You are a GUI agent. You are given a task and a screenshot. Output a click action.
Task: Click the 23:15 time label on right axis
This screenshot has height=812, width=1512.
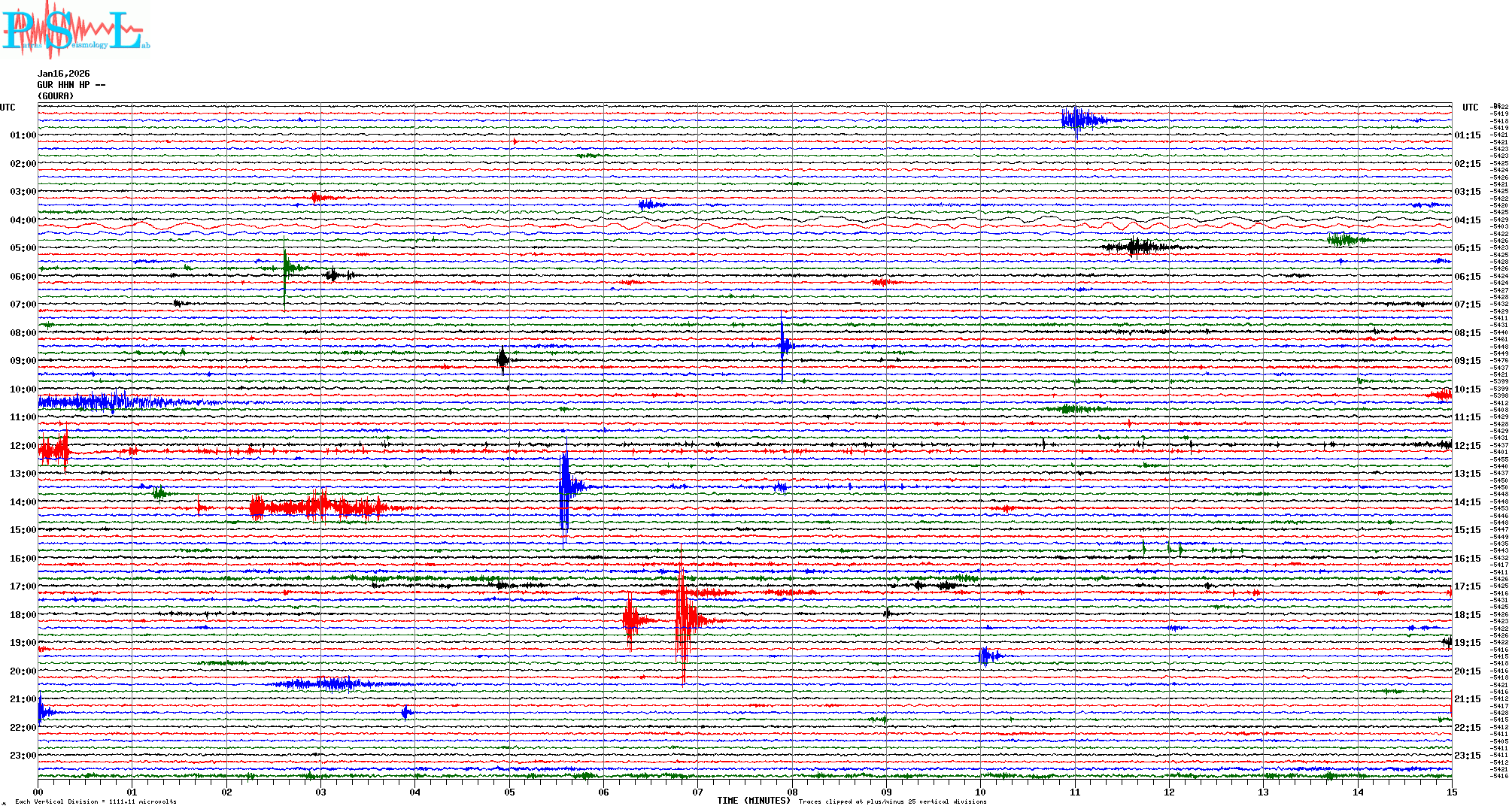tap(1467, 756)
